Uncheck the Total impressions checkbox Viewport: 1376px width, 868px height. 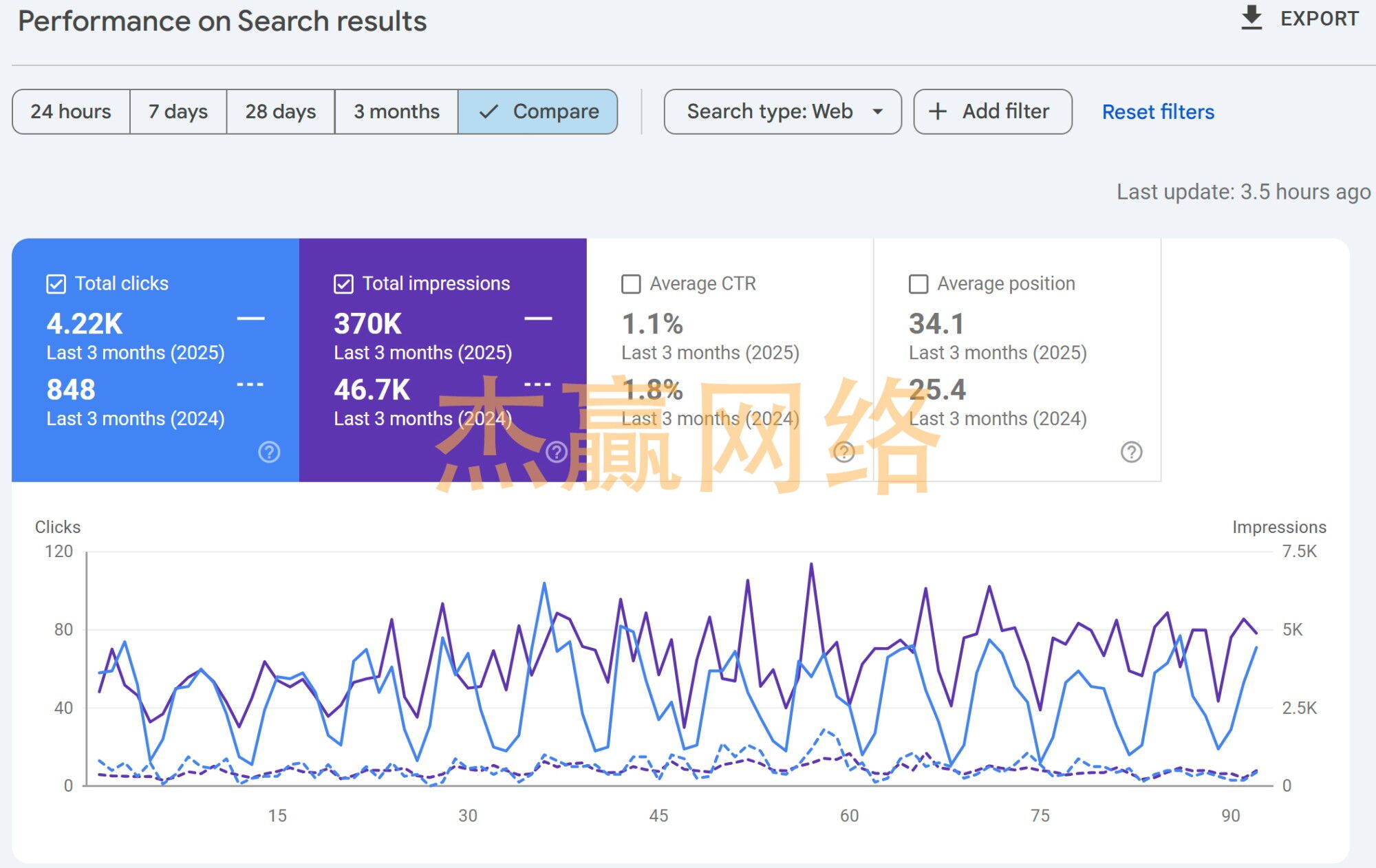pyautogui.click(x=343, y=284)
